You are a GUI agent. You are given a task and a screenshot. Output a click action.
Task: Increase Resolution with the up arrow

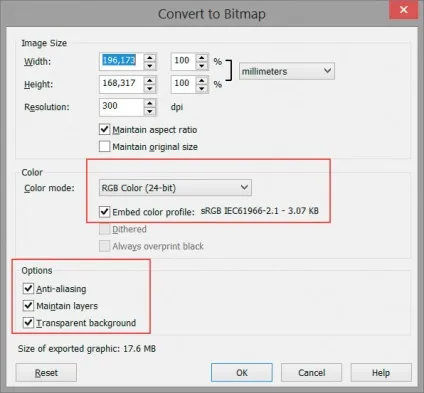[x=150, y=103]
